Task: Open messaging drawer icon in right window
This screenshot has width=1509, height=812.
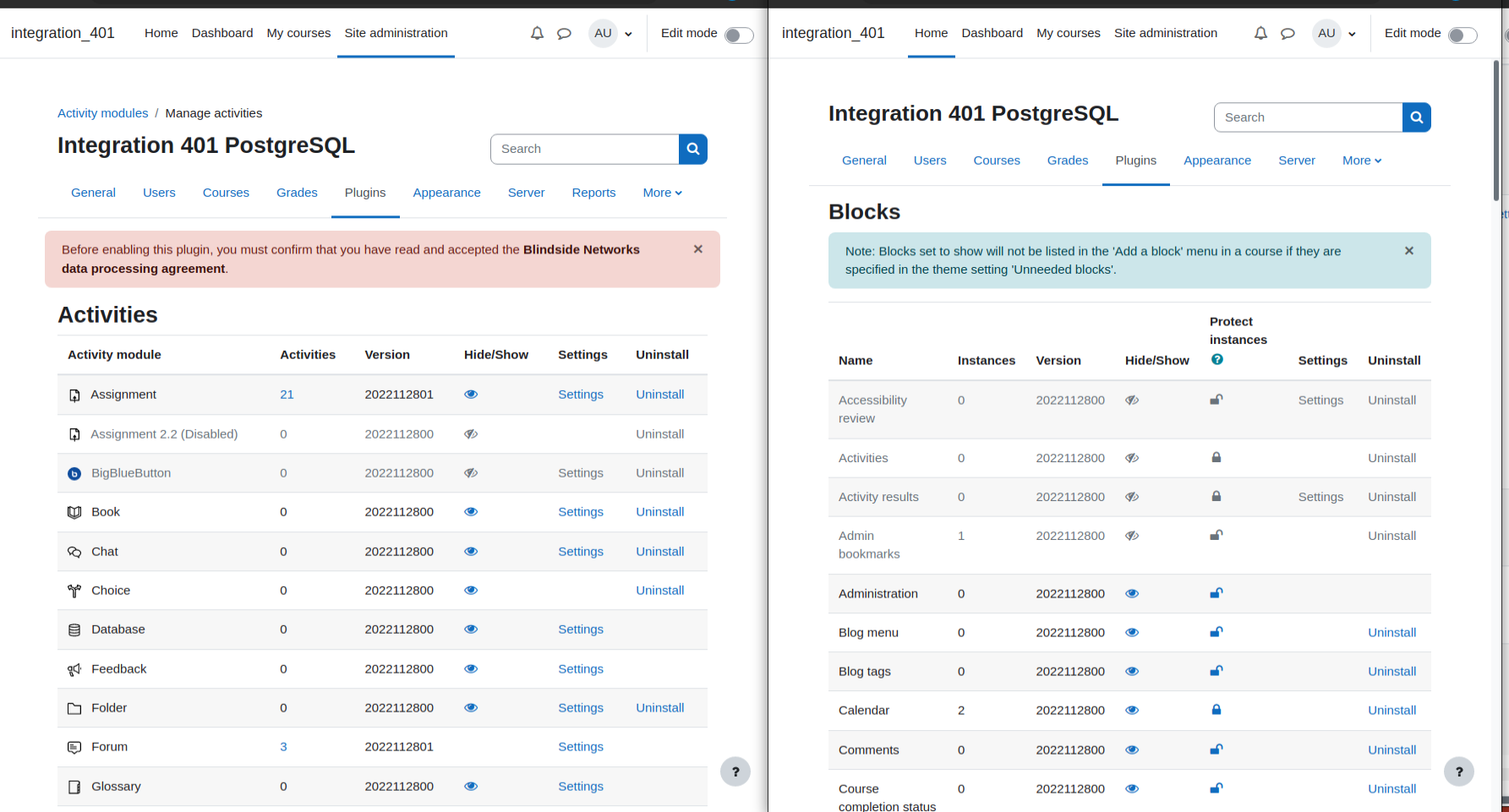Action: [1288, 34]
